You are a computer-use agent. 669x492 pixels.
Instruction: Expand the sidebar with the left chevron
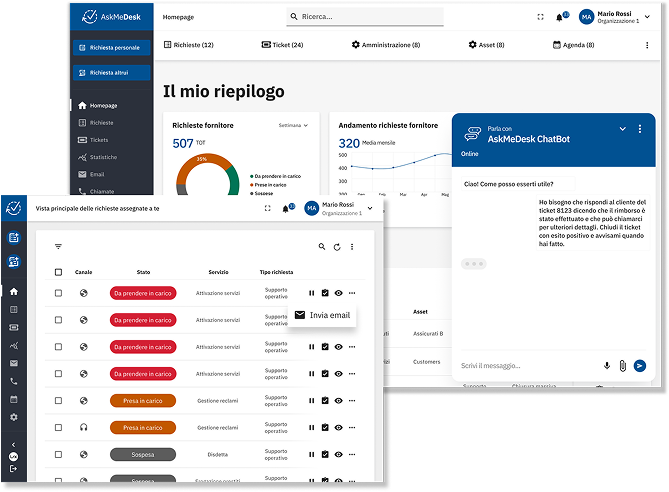coord(13,445)
